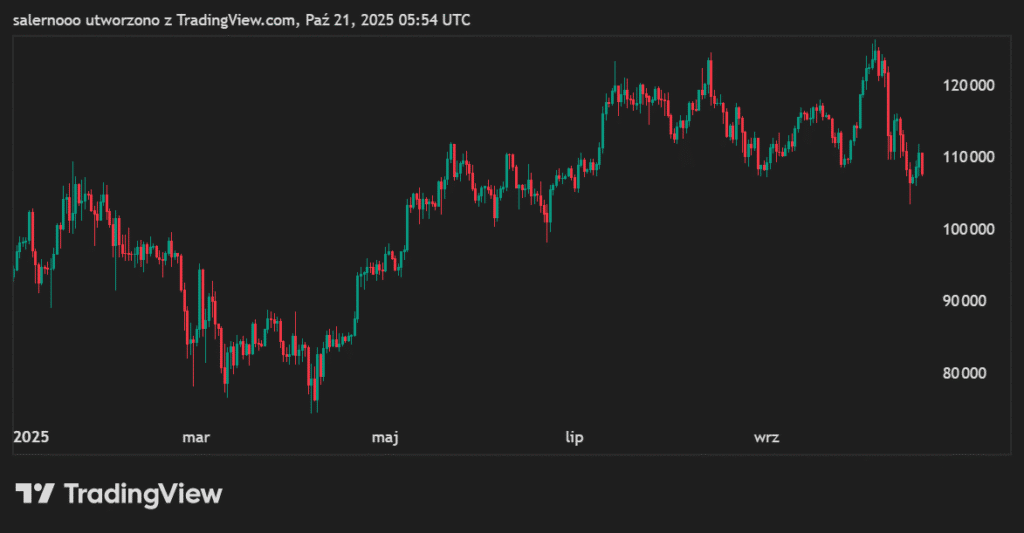This screenshot has width=1024, height=533.
Task: Open the TradingView.com link in header
Action: click(x=233, y=19)
